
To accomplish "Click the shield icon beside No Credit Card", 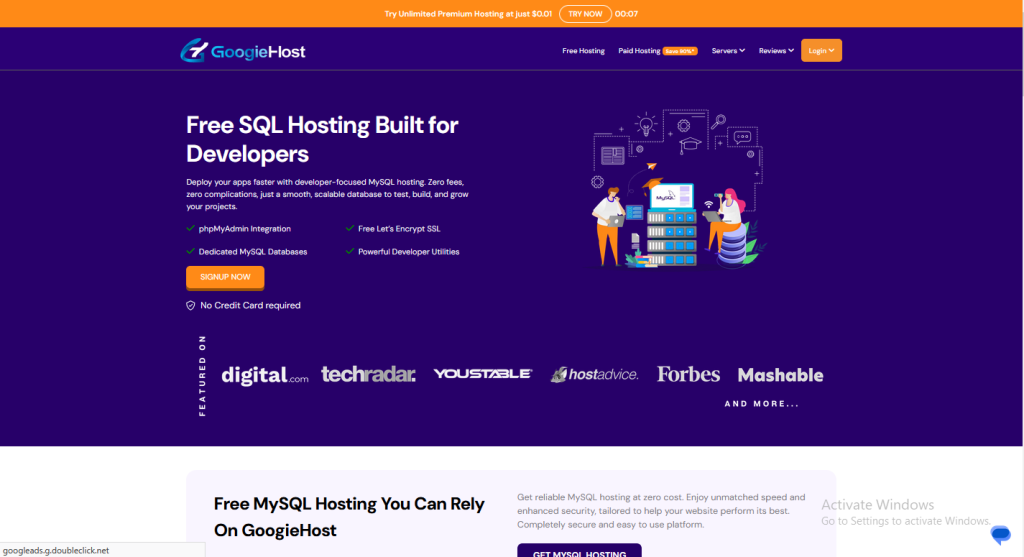I will pyautogui.click(x=191, y=305).
